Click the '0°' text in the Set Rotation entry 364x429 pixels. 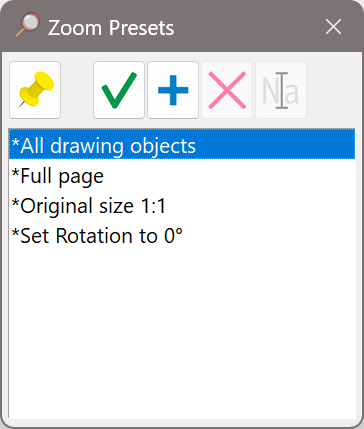[x=174, y=236]
